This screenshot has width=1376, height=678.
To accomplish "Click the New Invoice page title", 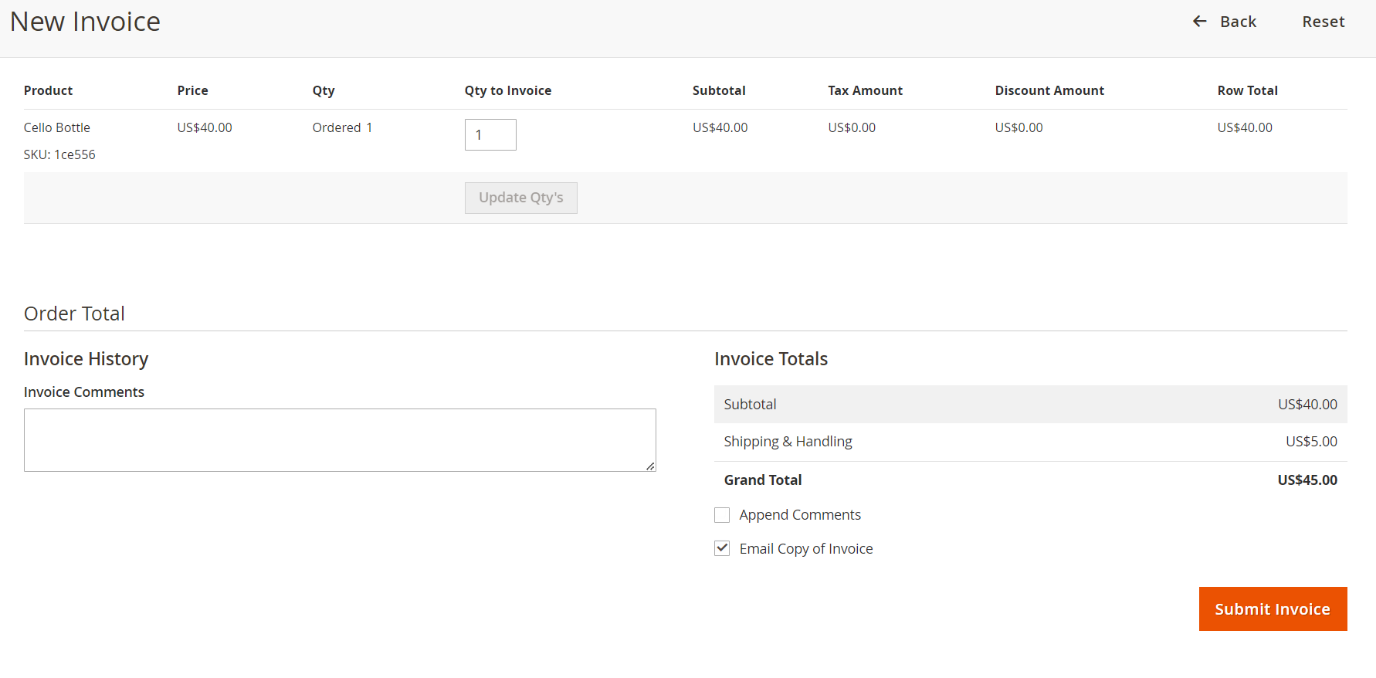I will click(x=85, y=22).
